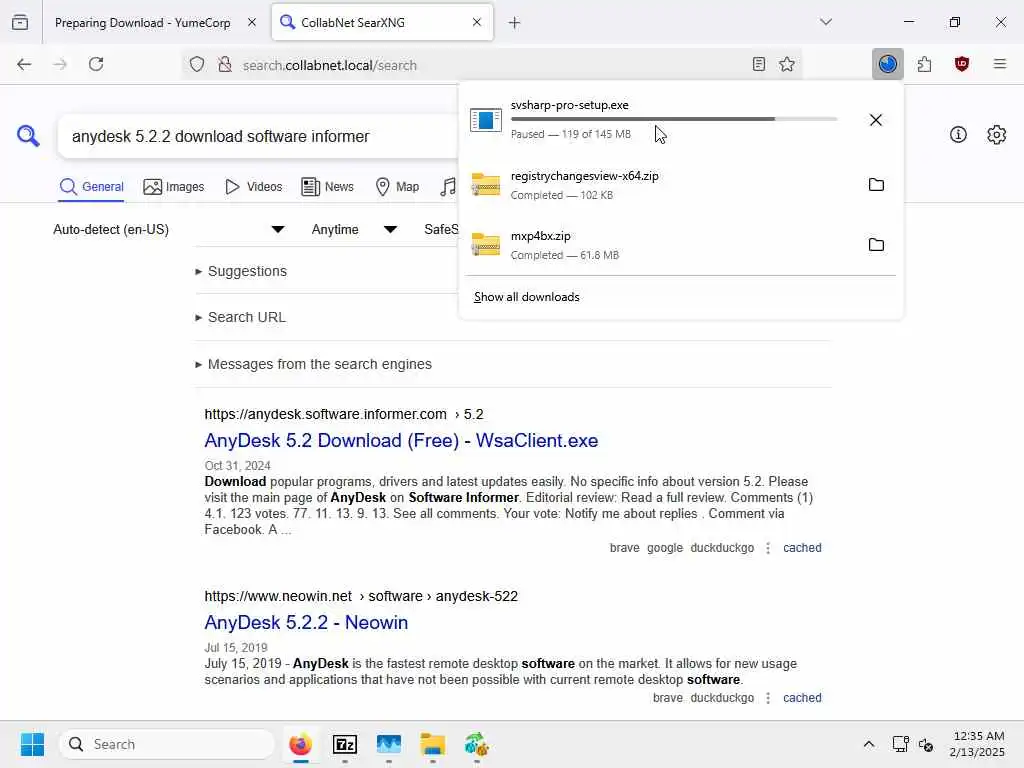Show mxp4bx.zip in its folder
Viewport: 1024px width, 768px height.
pos(876,245)
